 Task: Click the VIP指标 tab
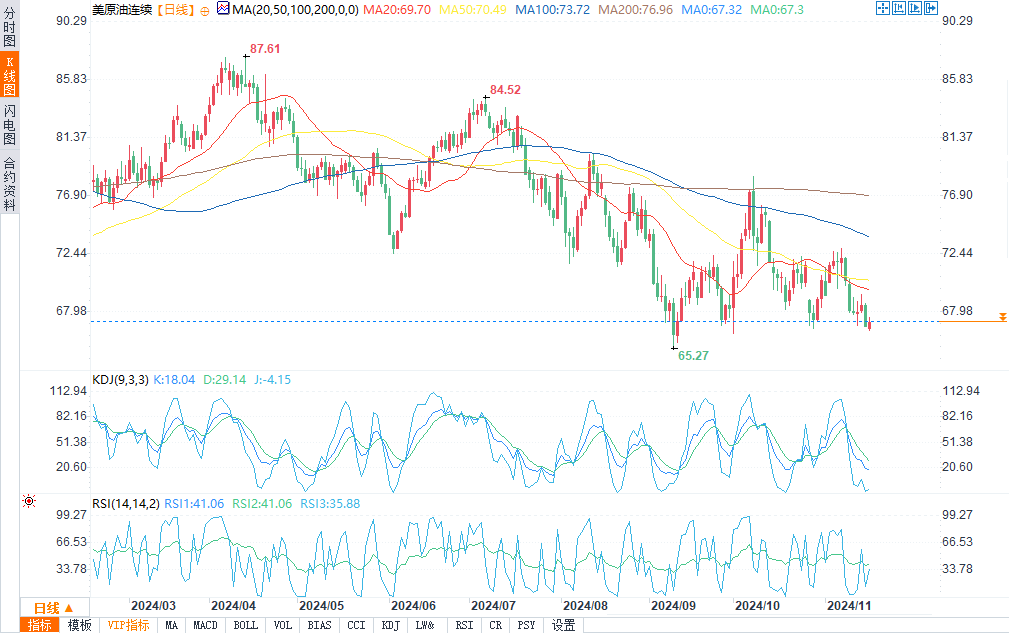128,625
